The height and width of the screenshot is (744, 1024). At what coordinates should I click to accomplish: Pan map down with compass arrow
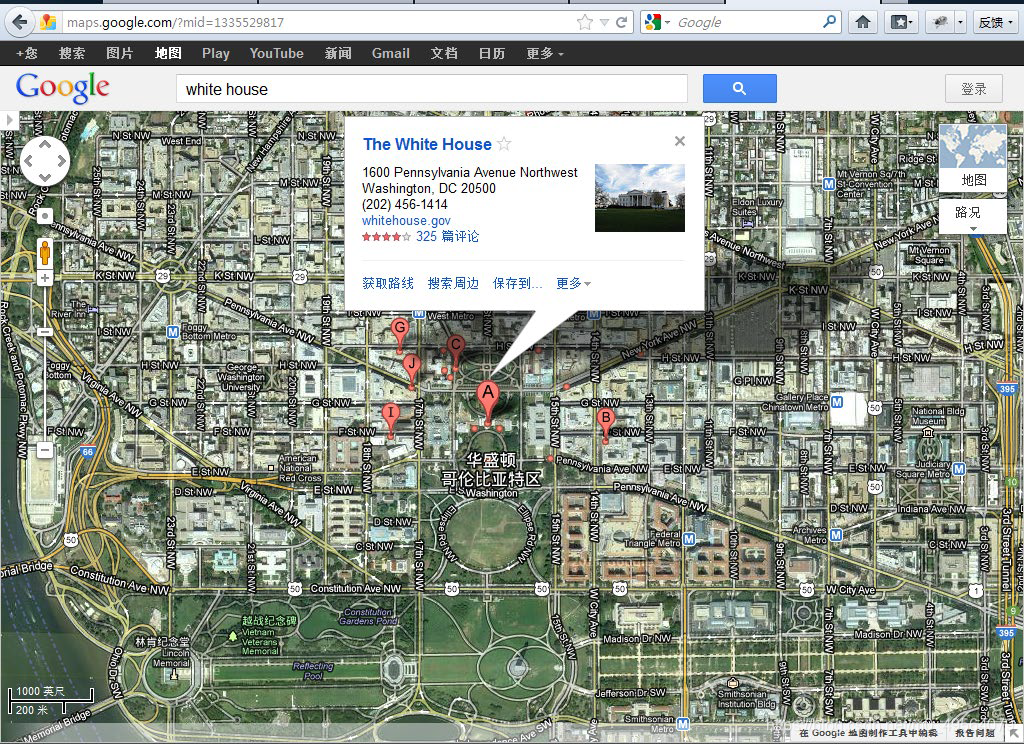(44, 177)
